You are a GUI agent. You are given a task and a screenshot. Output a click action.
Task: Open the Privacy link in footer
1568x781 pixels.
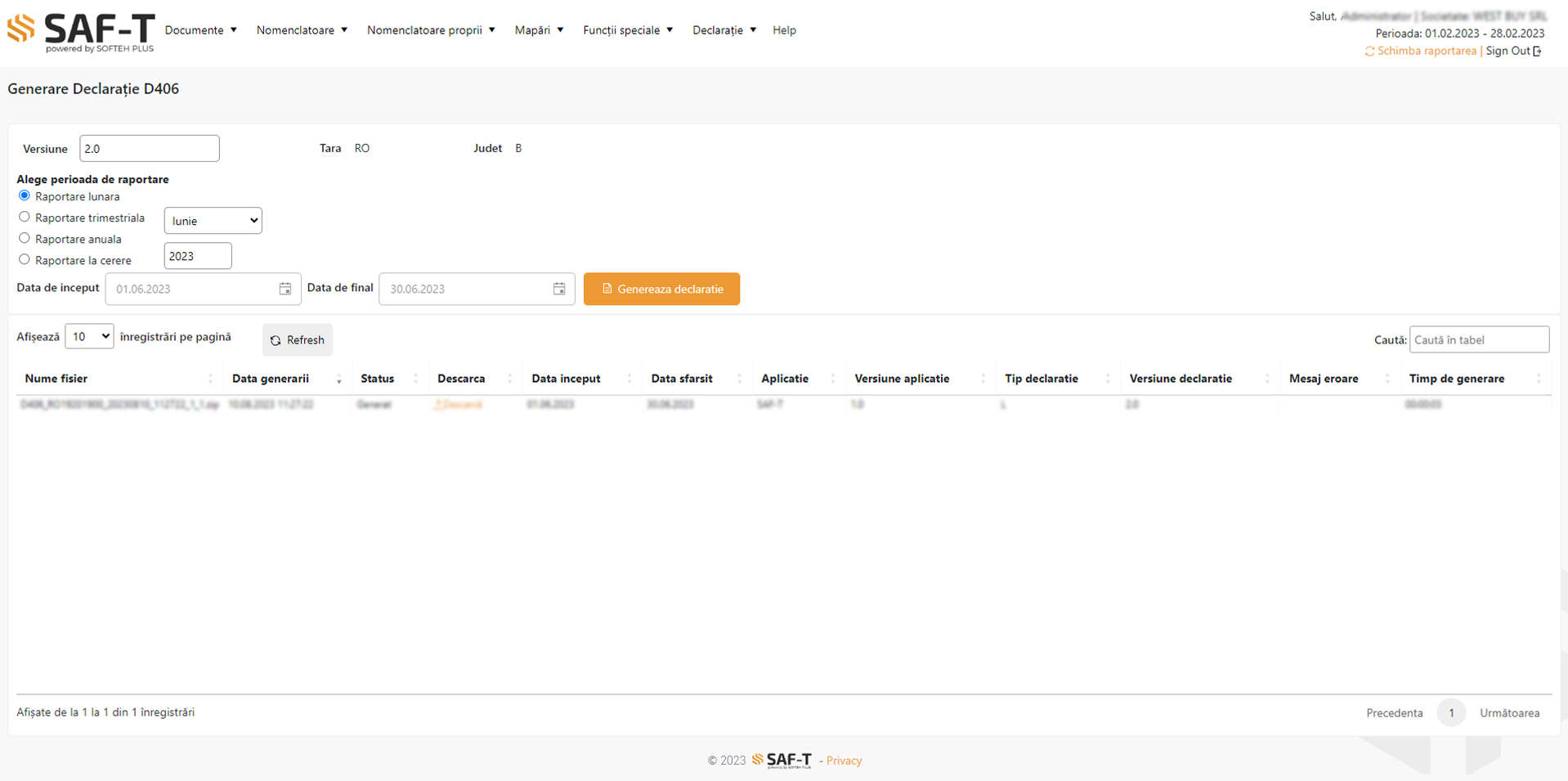click(x=844, y=761)
